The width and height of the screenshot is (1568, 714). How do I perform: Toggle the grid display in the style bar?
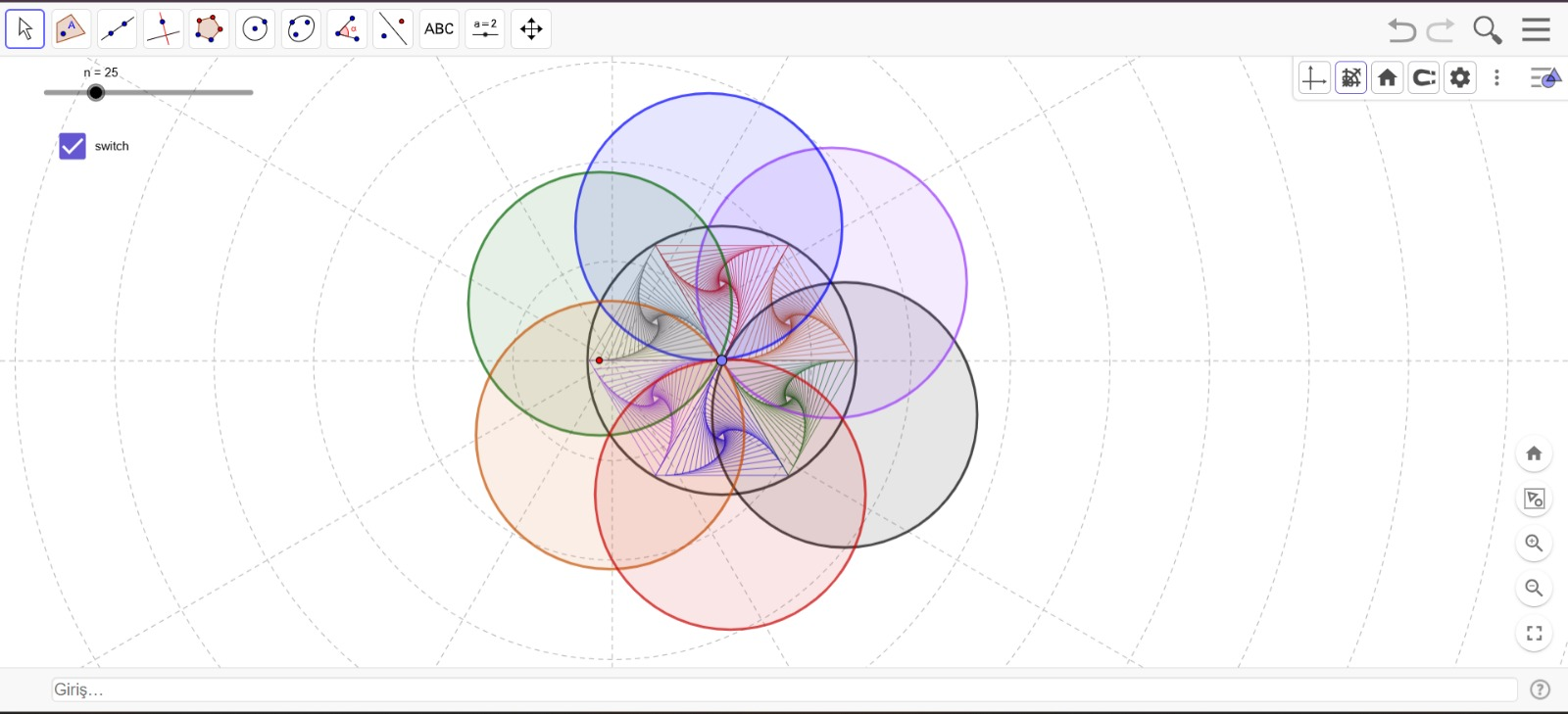[x=1351, y=78]
